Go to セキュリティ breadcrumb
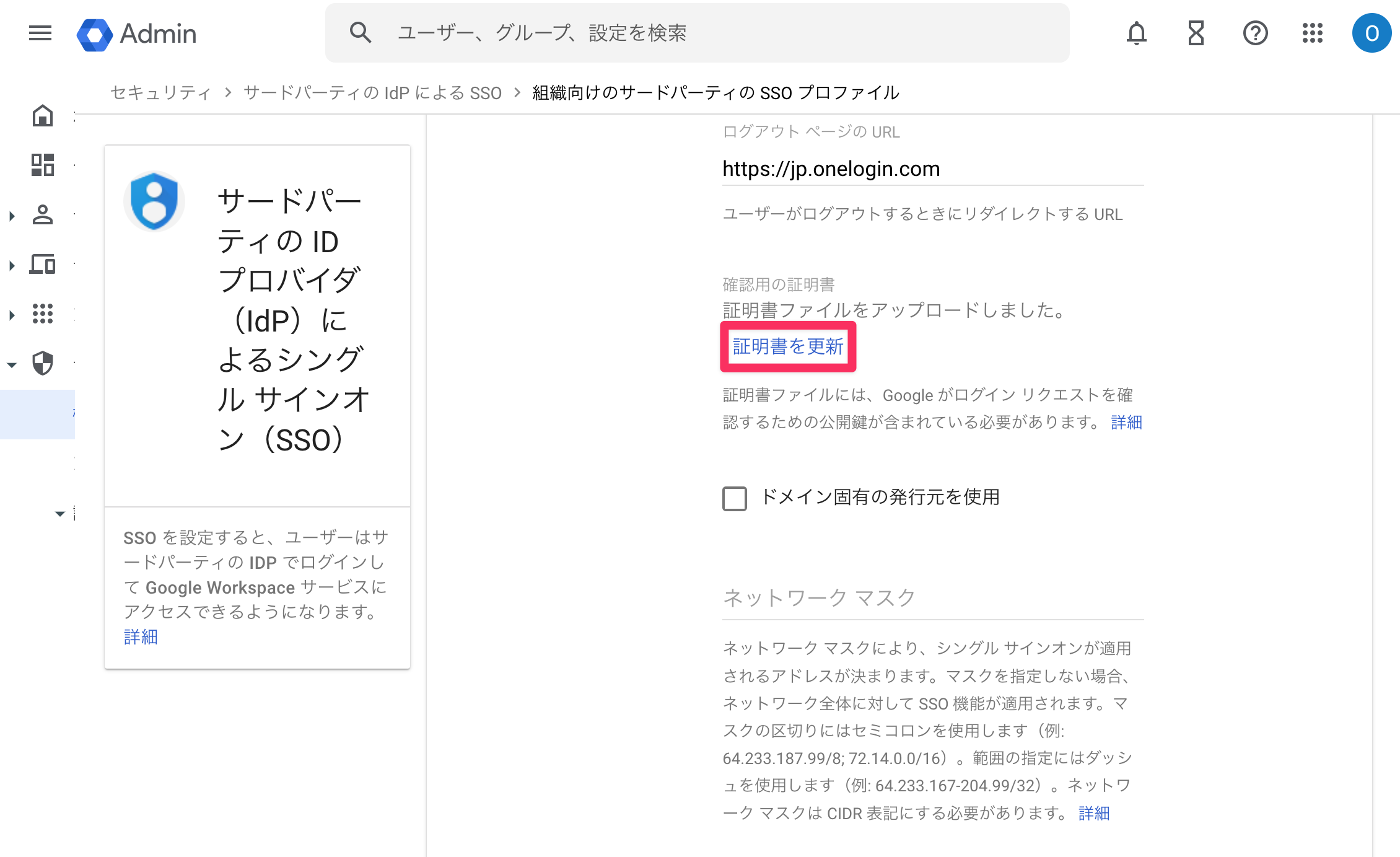The width and height of the screenshot is (1400, 857). tap(161, 92)
